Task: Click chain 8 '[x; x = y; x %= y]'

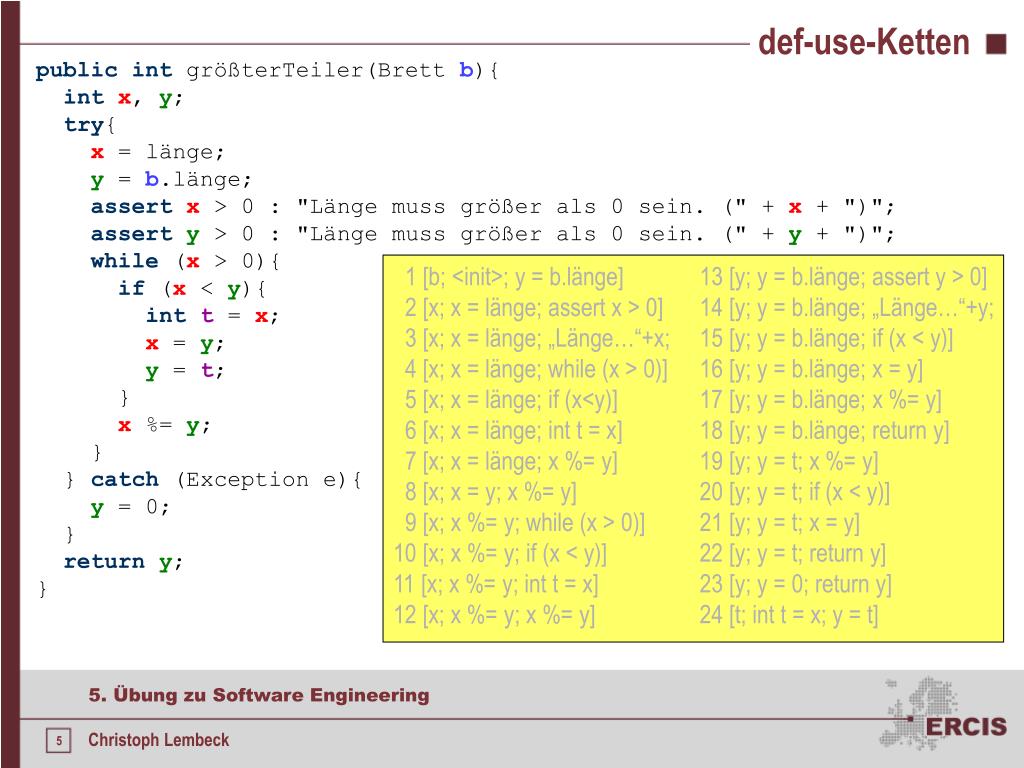Action: point(490,492)
